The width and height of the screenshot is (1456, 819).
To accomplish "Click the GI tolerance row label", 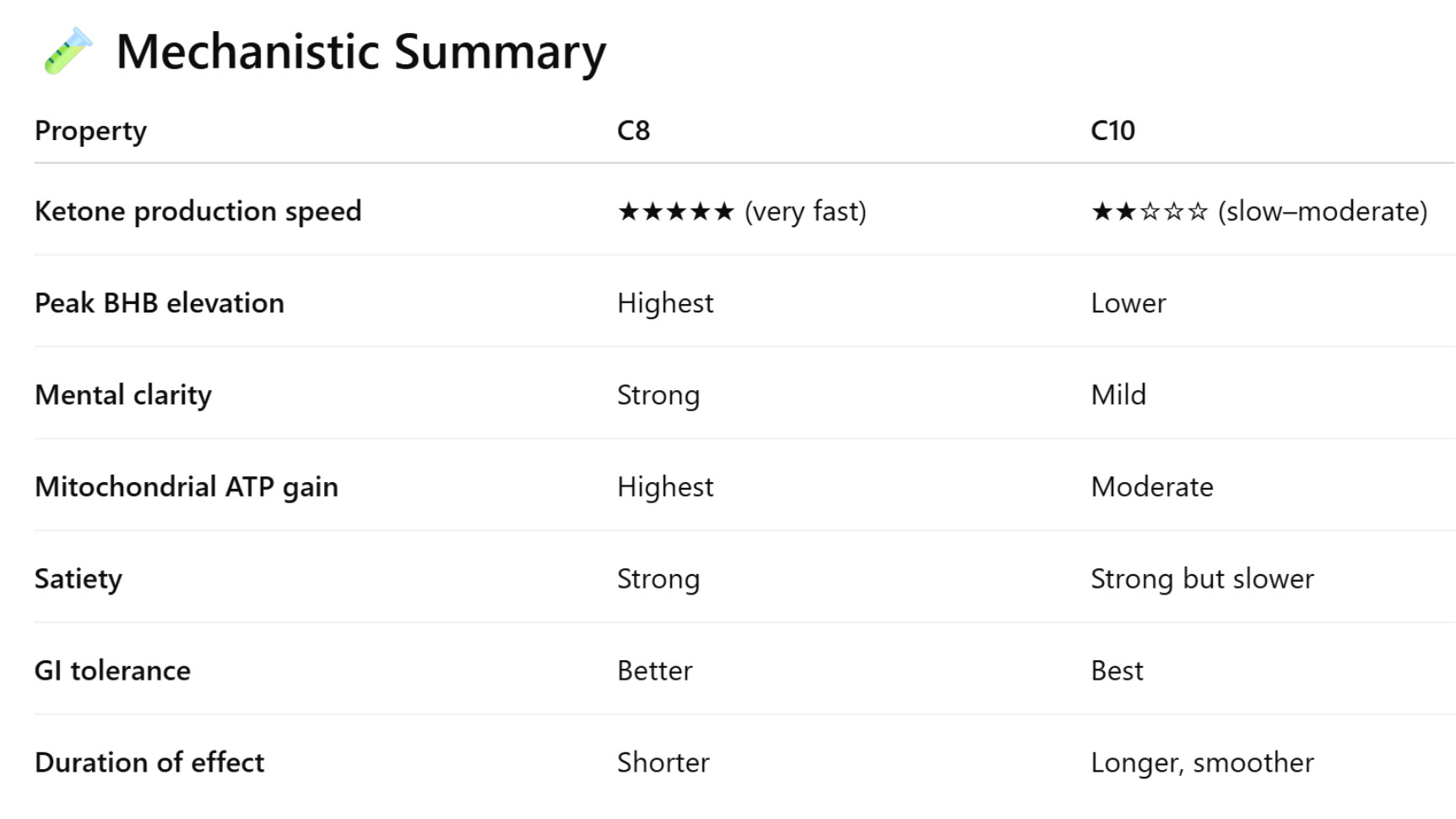I will pos(112,671).
